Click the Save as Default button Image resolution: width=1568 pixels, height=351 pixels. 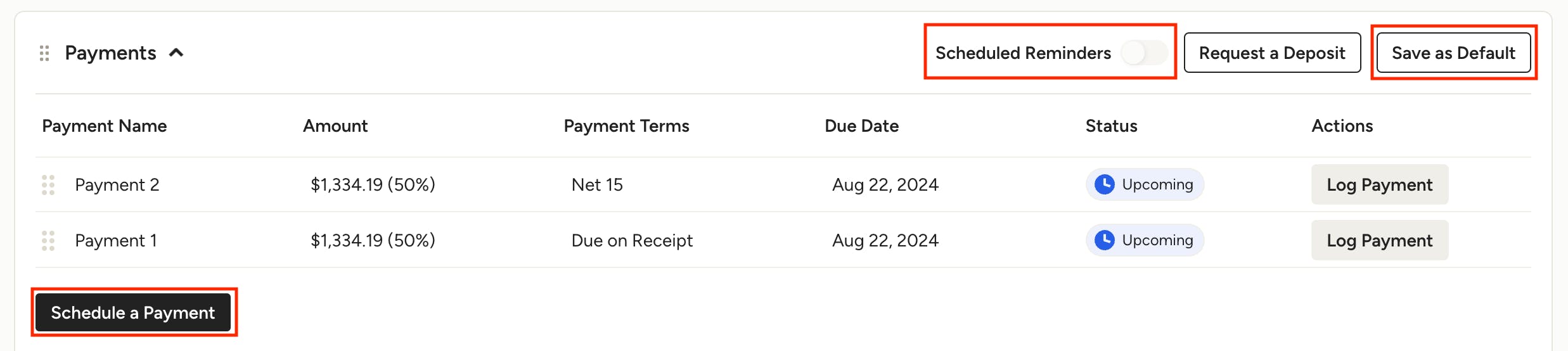1453,53
